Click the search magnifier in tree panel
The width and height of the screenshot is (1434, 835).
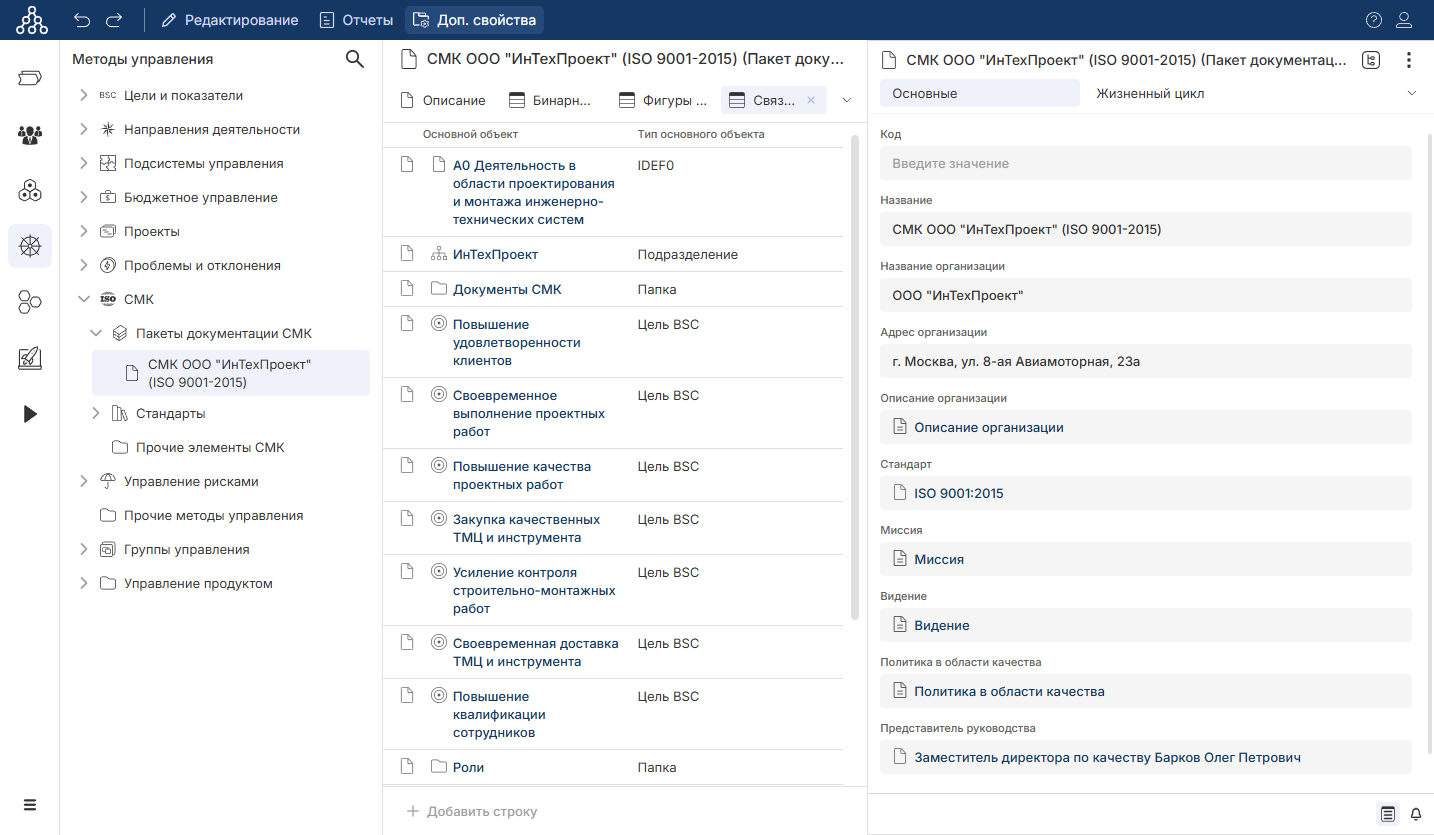coord(354,59)
